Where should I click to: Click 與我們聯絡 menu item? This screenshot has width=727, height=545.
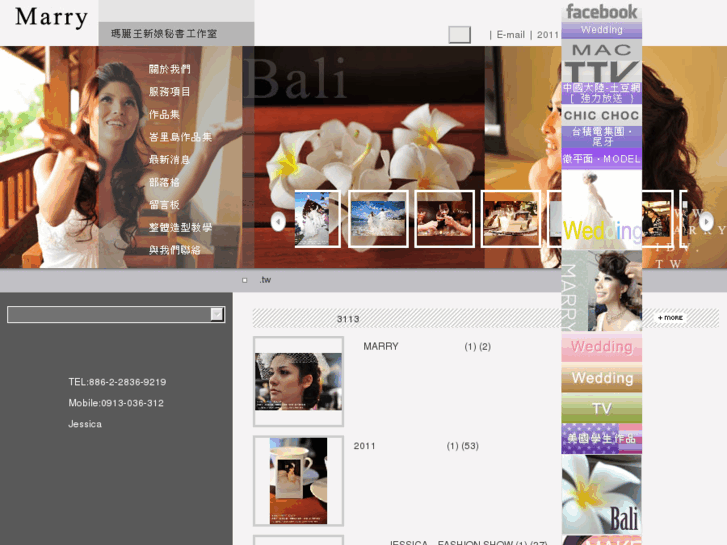[x=175, y=250]
